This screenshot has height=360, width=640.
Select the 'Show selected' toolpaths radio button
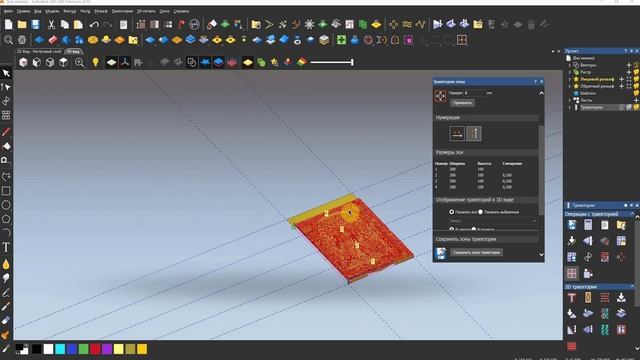(480, 212)
